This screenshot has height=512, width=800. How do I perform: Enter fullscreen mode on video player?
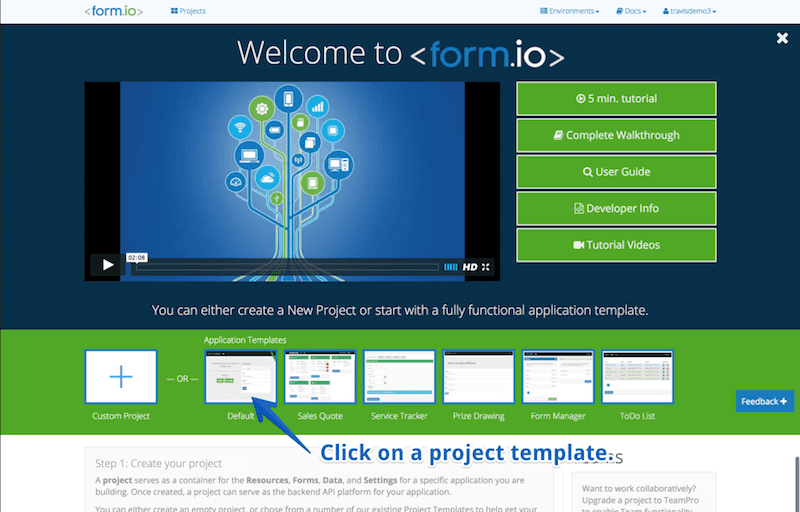pos(486,267)
